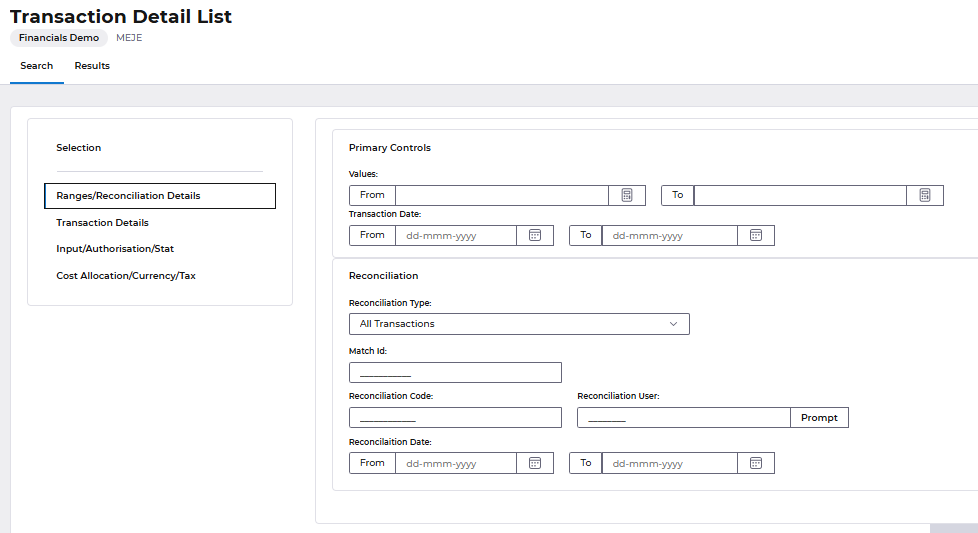Select the Search tab
978x533 pixels.
click(x=36, y=66)
